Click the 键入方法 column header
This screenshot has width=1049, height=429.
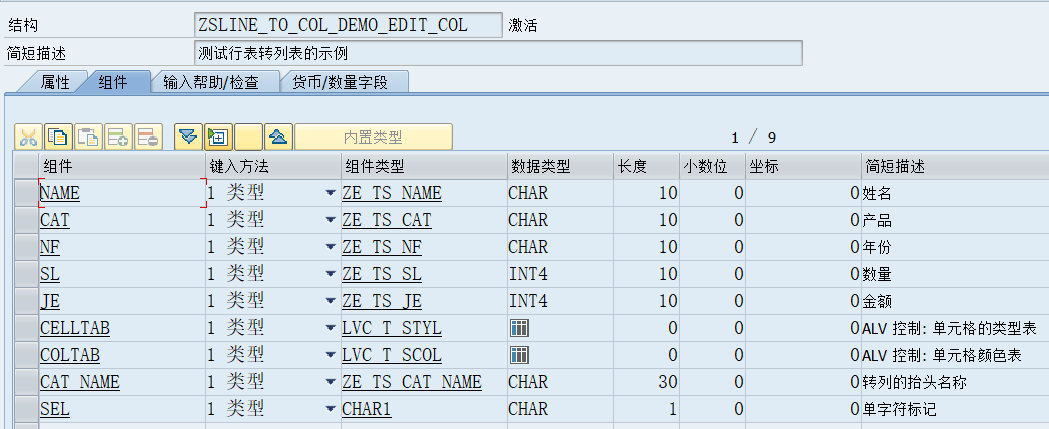pyautogui.click(x=273, y=166)
